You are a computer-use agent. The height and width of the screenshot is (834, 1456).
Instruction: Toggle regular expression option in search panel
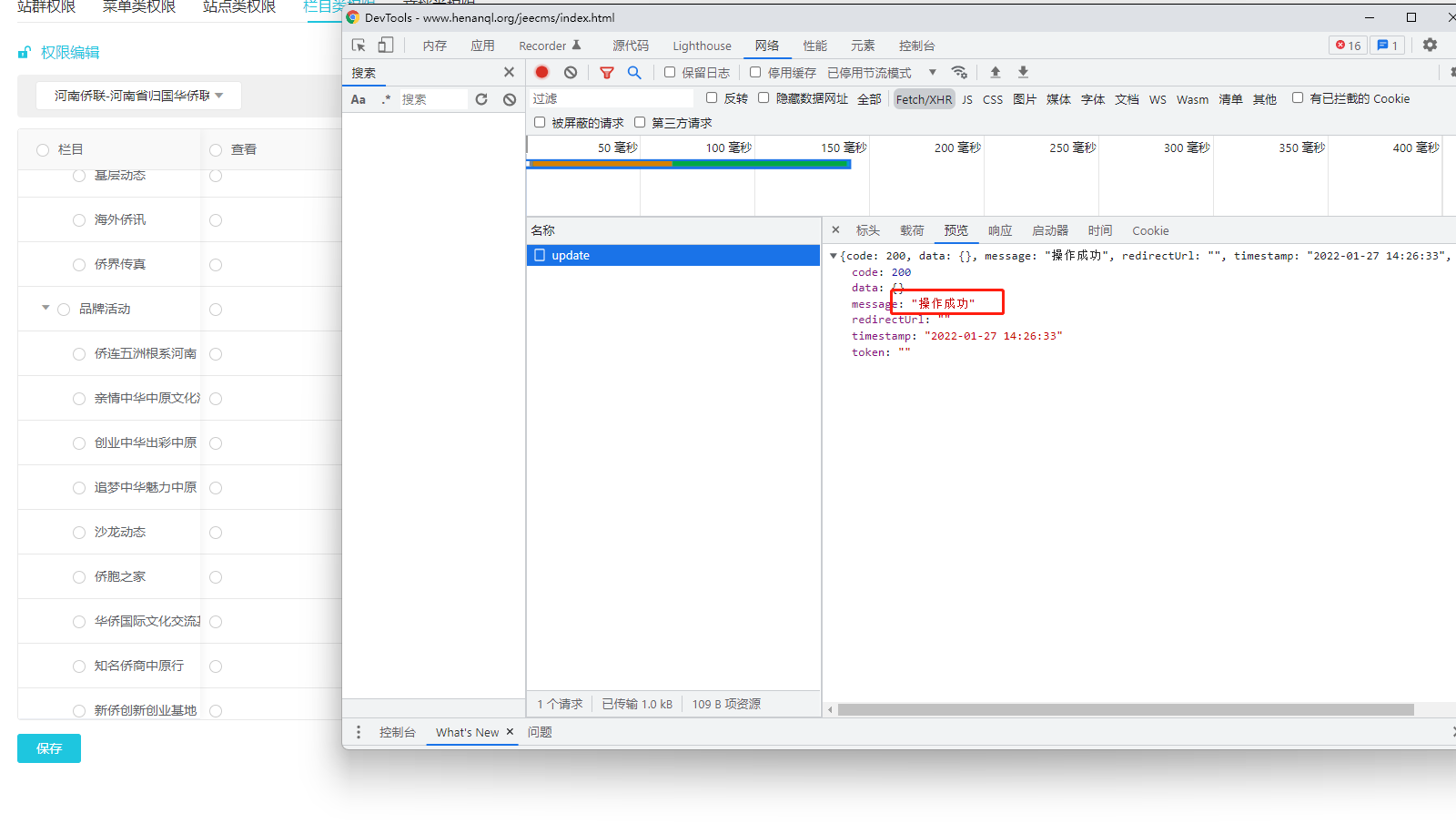tap(387, 99)
